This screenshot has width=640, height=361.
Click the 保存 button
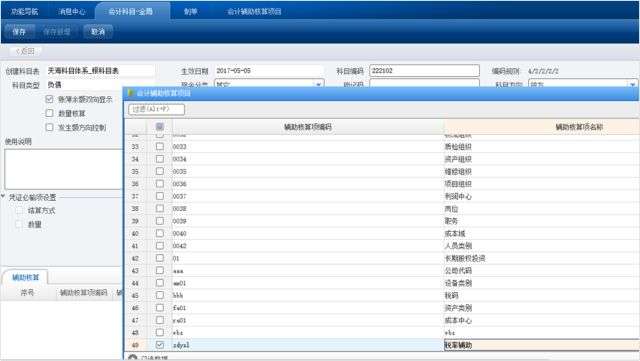point(19,31)
